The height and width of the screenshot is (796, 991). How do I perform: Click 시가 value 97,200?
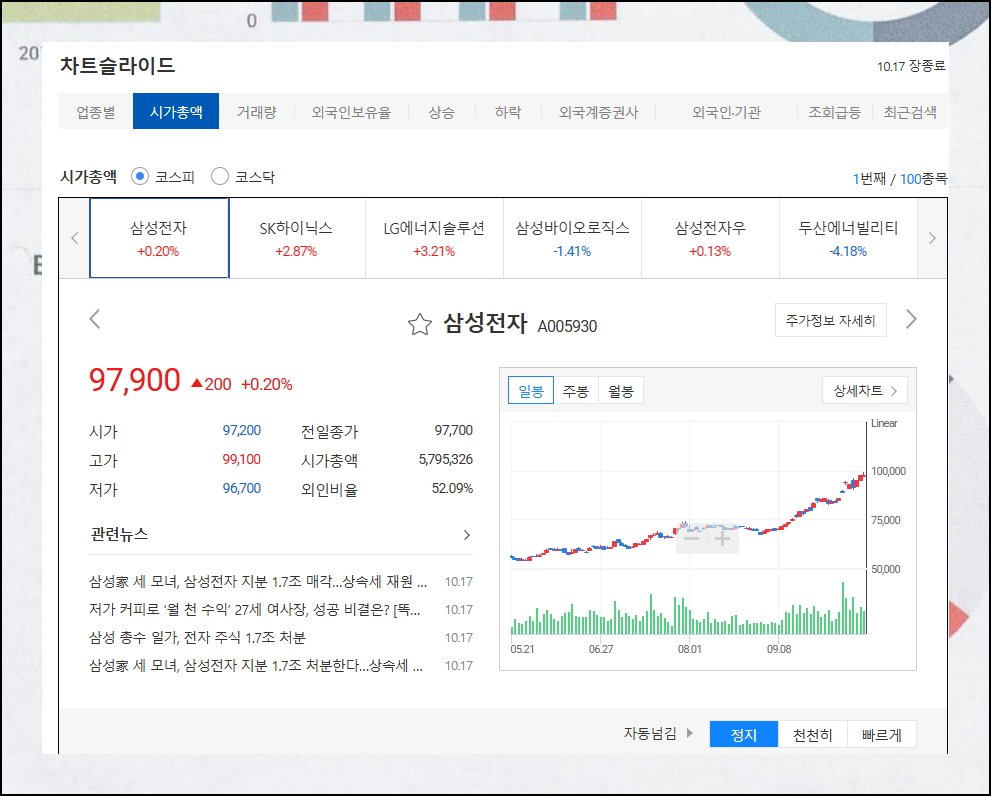(241, 431)
